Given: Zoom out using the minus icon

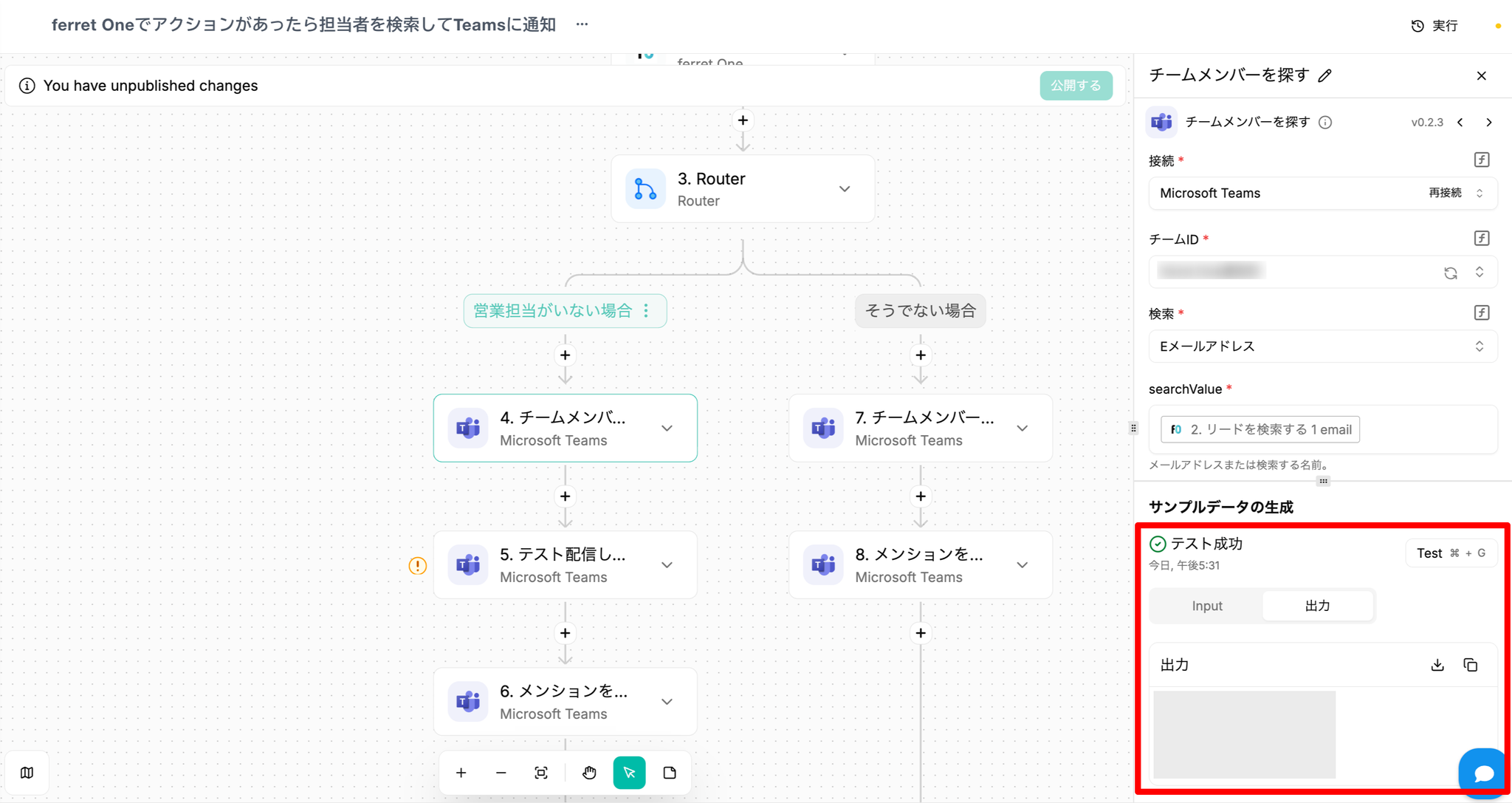Looking at the screenshot, I should [501, 773].
